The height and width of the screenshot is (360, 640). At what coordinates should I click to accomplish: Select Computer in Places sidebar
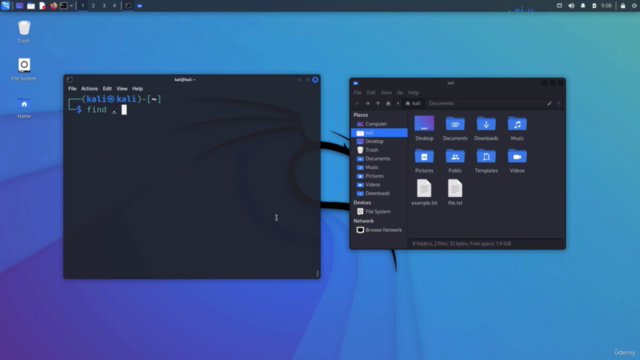pos(379,124)
